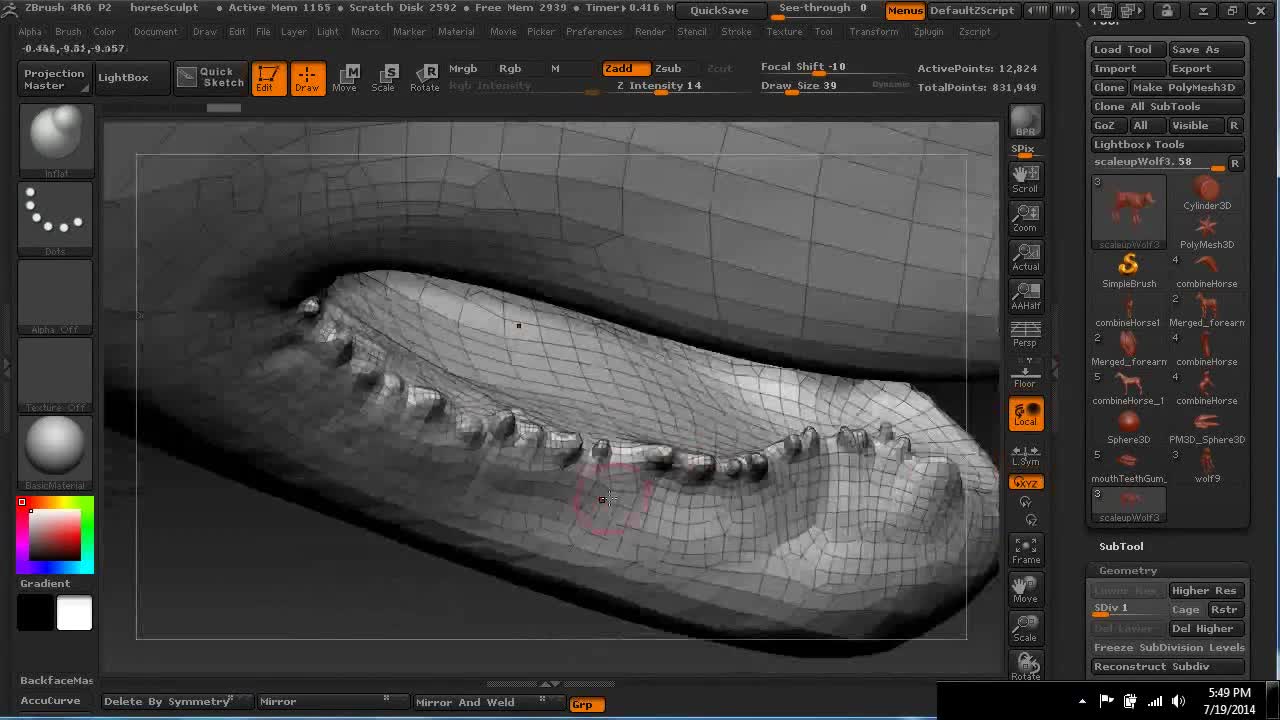Image resolution: width=1280 pixels, height=720 pixels.
Task: Enable Draw mode button
Action: point(307,78)
